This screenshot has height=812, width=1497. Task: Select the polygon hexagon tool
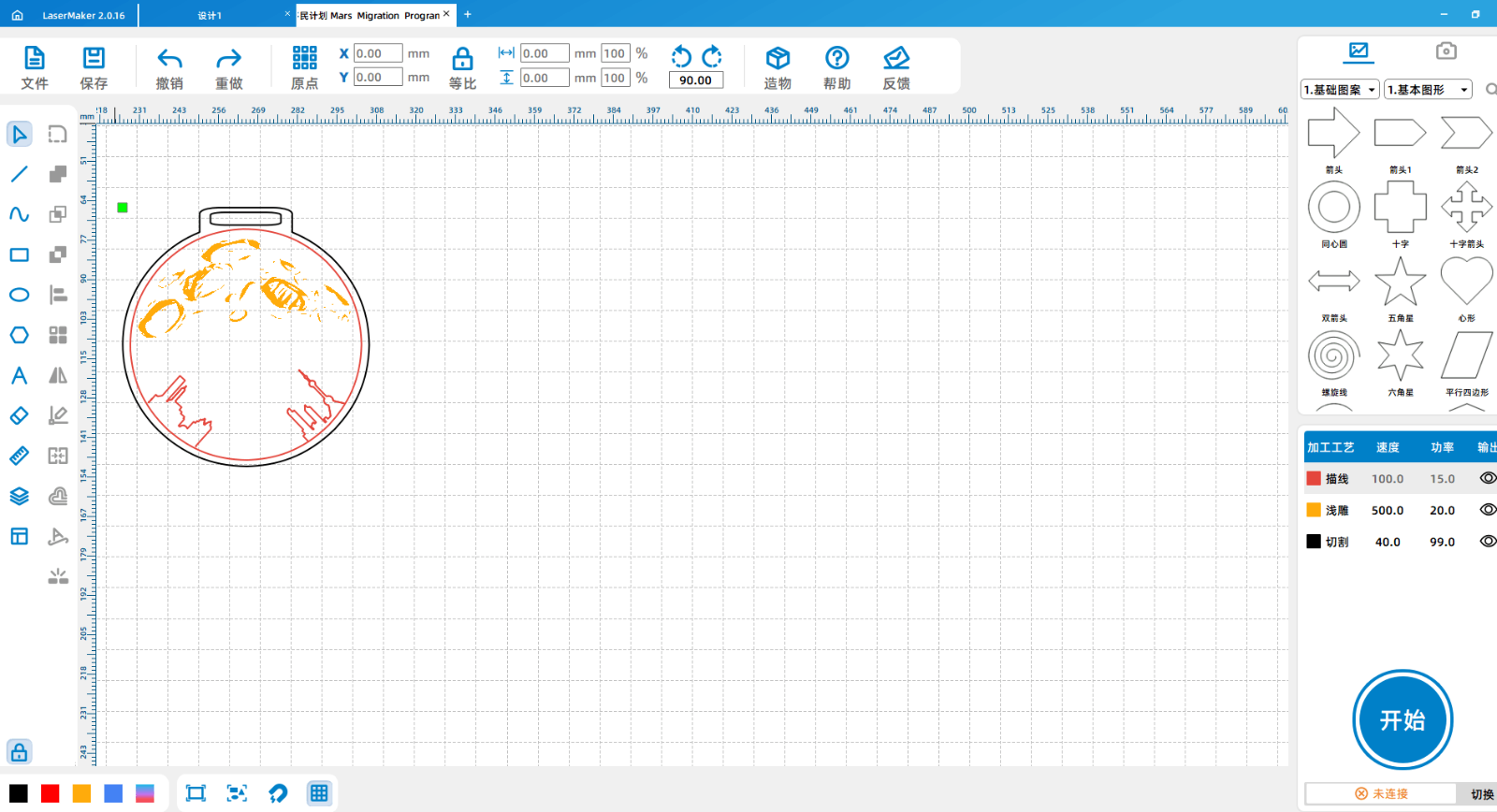19,335
